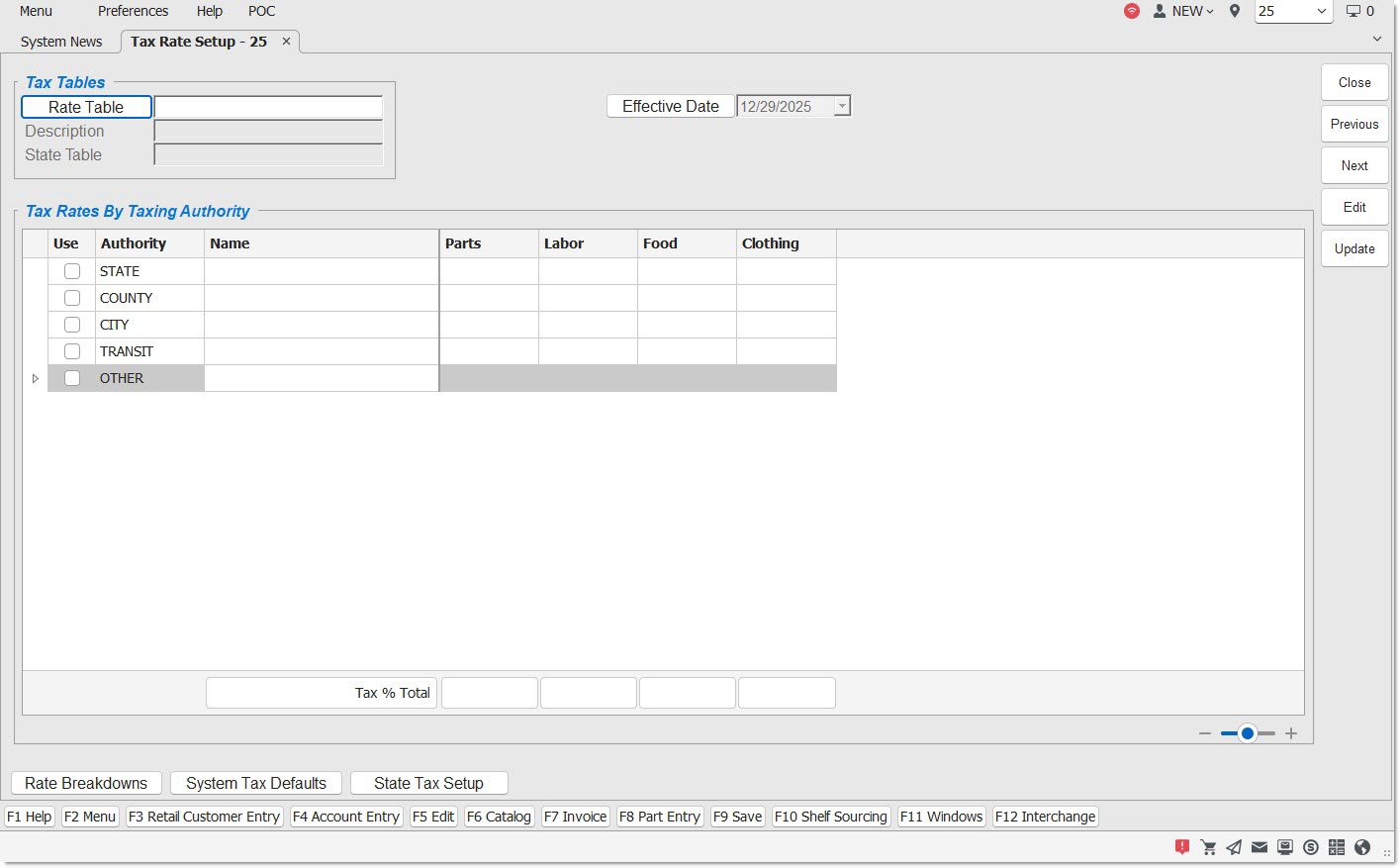Click the red alert notification icon

pos(1182,846)
